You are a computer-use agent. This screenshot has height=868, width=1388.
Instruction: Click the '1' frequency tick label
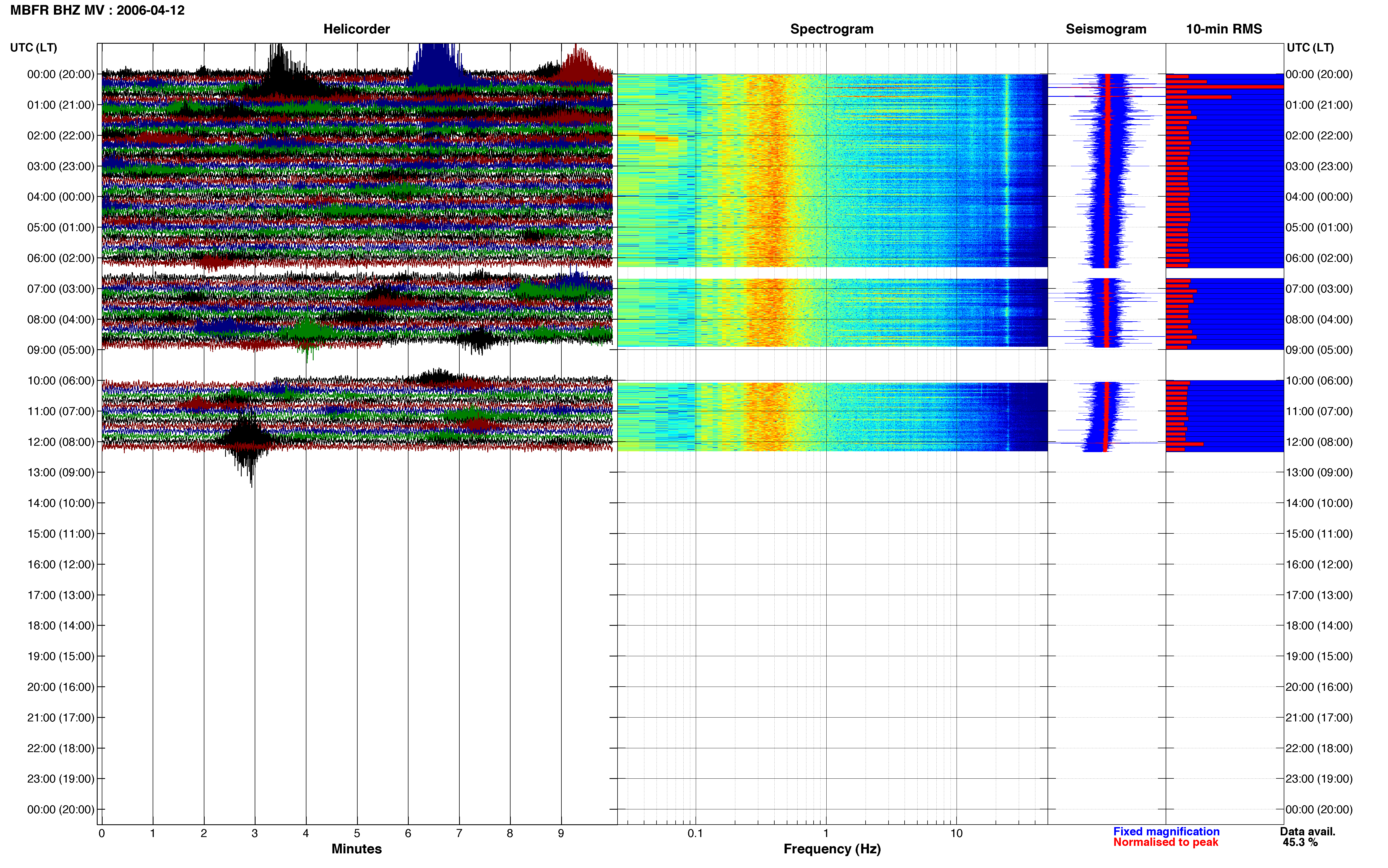tap(826, 833)
